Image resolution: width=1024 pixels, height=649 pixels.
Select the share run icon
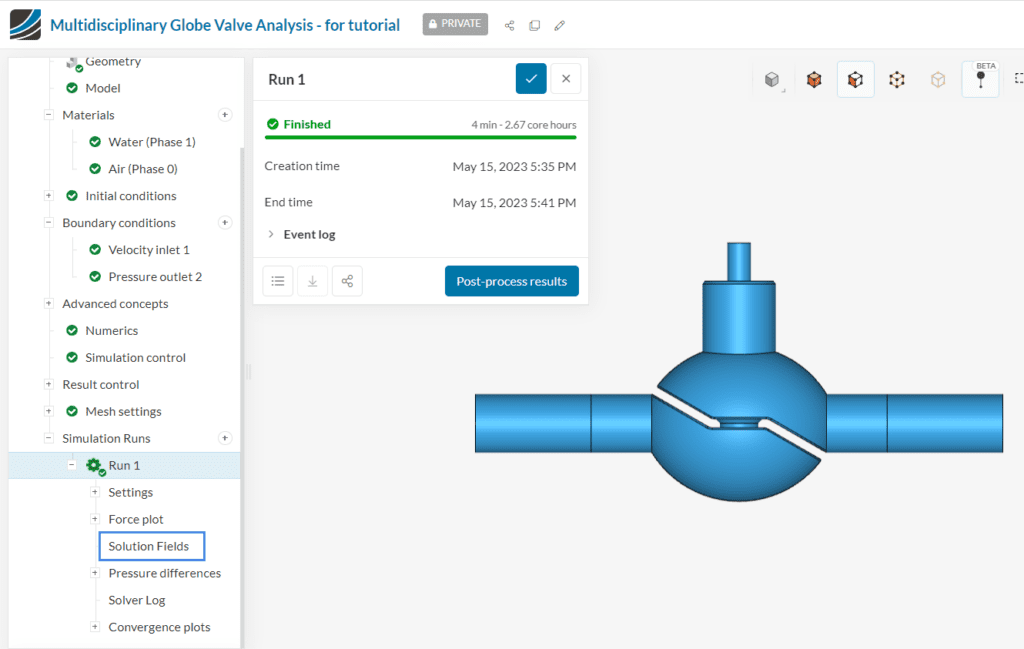[x=347, y=281]
